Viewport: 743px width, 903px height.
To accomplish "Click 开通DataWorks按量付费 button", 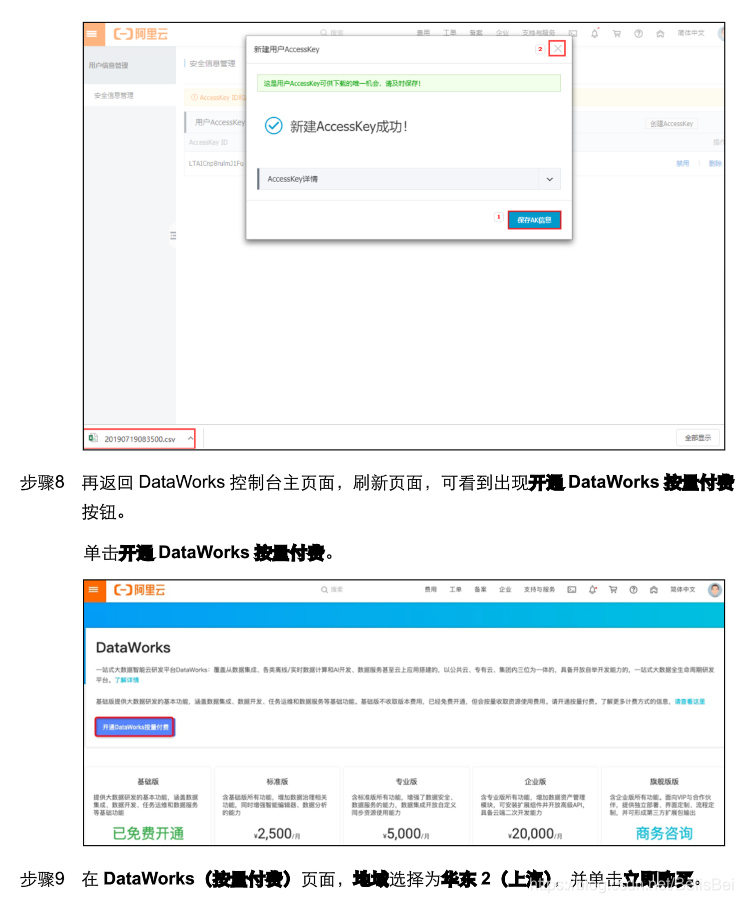I will [x=135, y=727].
